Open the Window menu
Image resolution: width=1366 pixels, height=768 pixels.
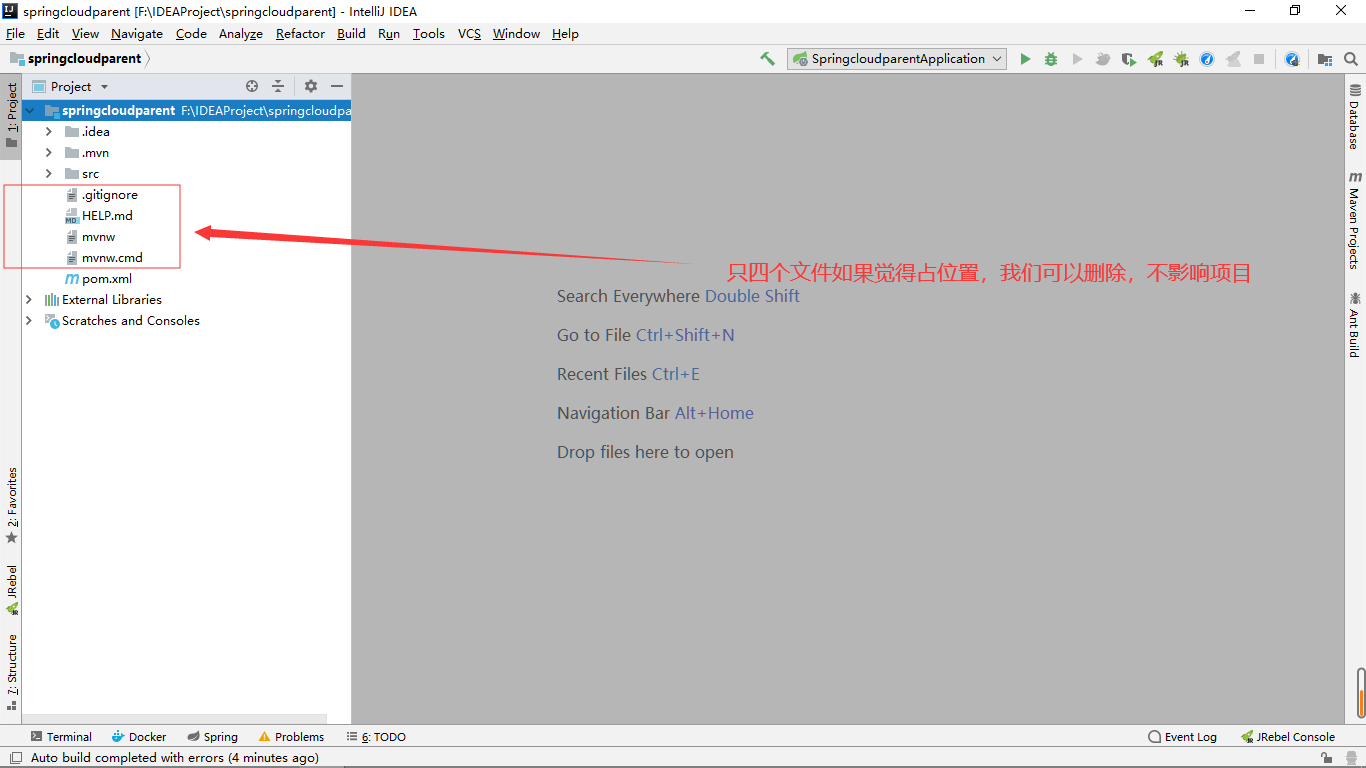516,34
